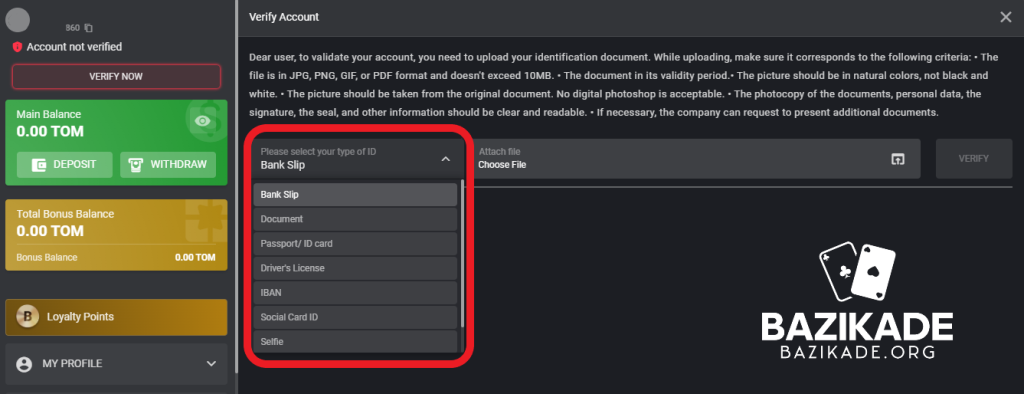Click the Main Balance 0.00 TOM value
This screenshot has width=1024, height=394.
click(50, 131)
